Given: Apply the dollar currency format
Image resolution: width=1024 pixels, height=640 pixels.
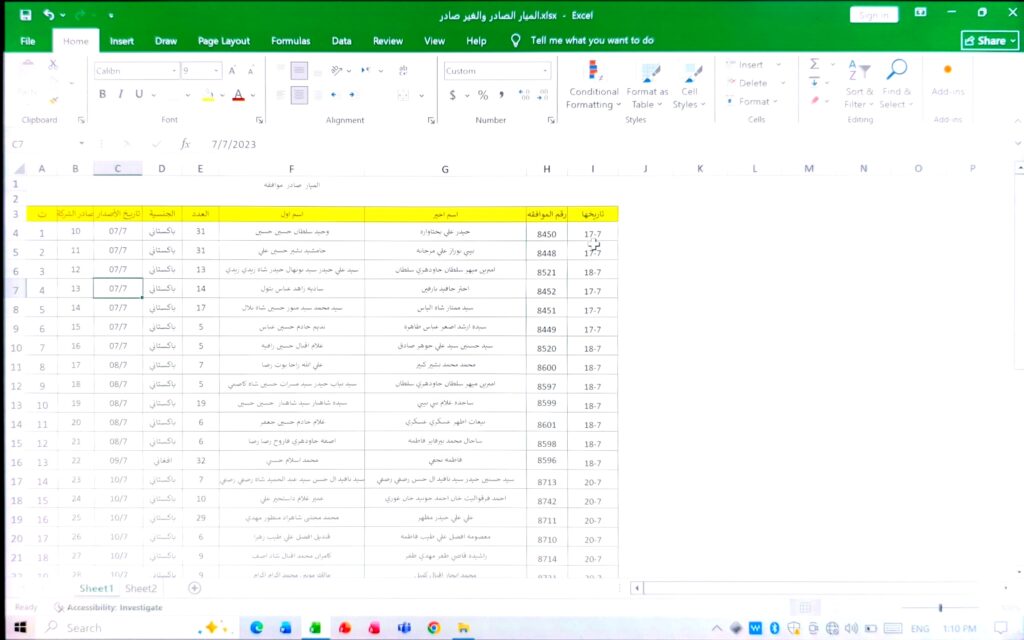Looking at the screenshot, I should click(x=453, y=95).
